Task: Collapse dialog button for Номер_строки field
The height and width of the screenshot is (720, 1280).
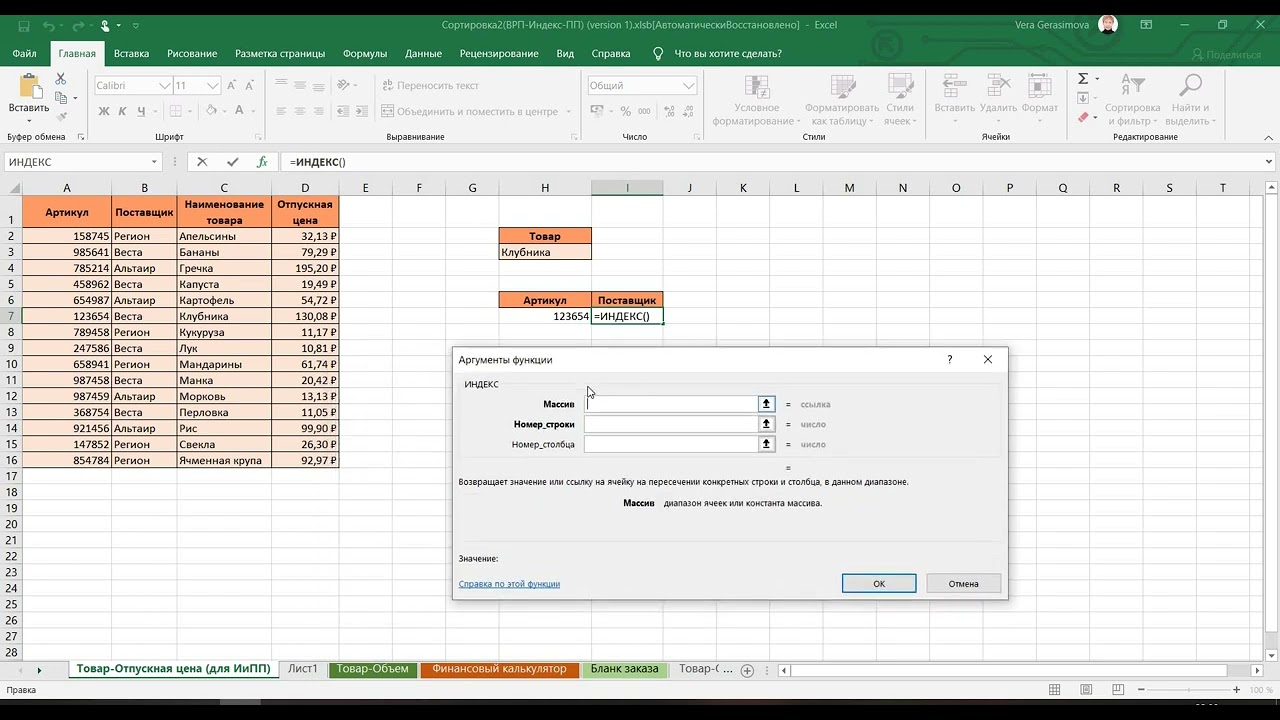Action: [766, 424]
